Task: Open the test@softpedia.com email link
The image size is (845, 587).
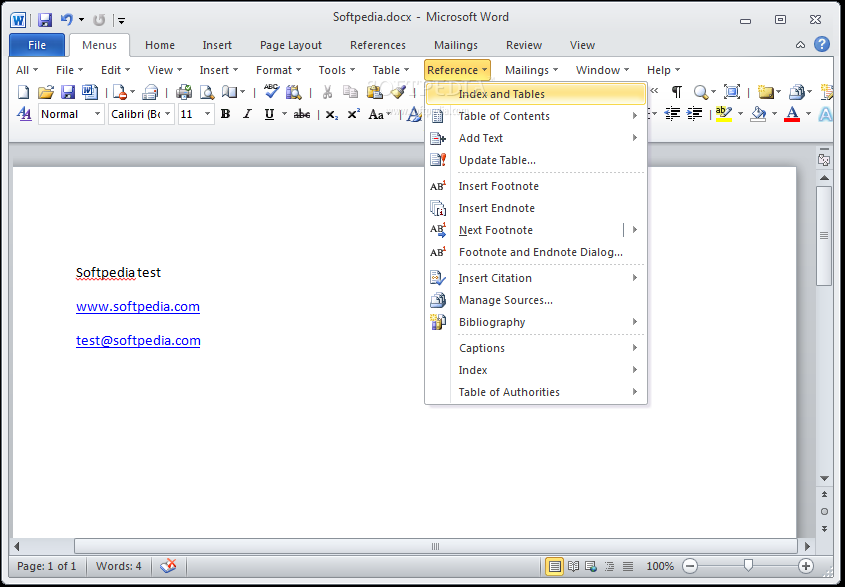Action: [138, 341]
